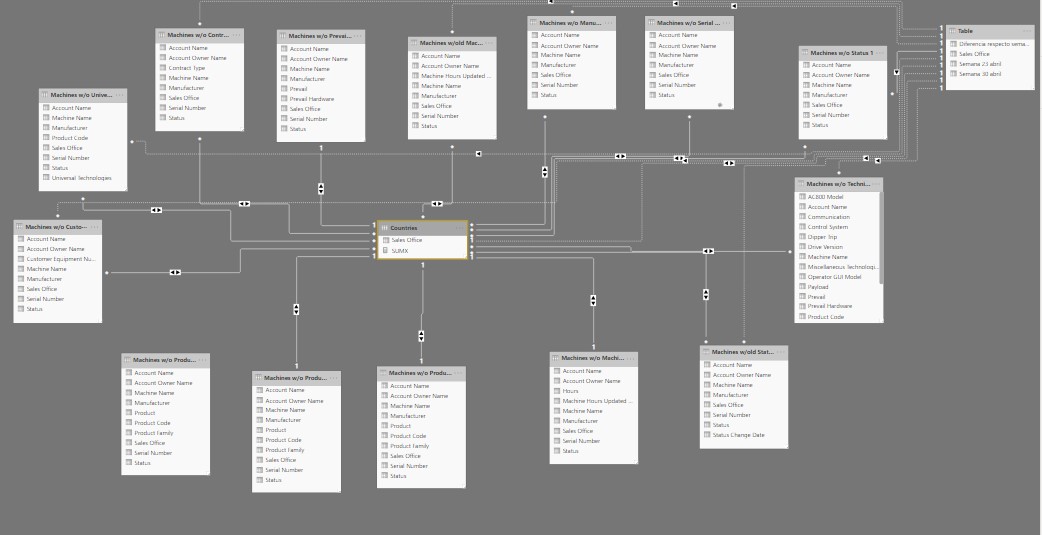This screenshot has width=1042, height=535.
Task: Click filter arrow on Machines w/o Unive relationship line
Action: [x=156, y=210]
